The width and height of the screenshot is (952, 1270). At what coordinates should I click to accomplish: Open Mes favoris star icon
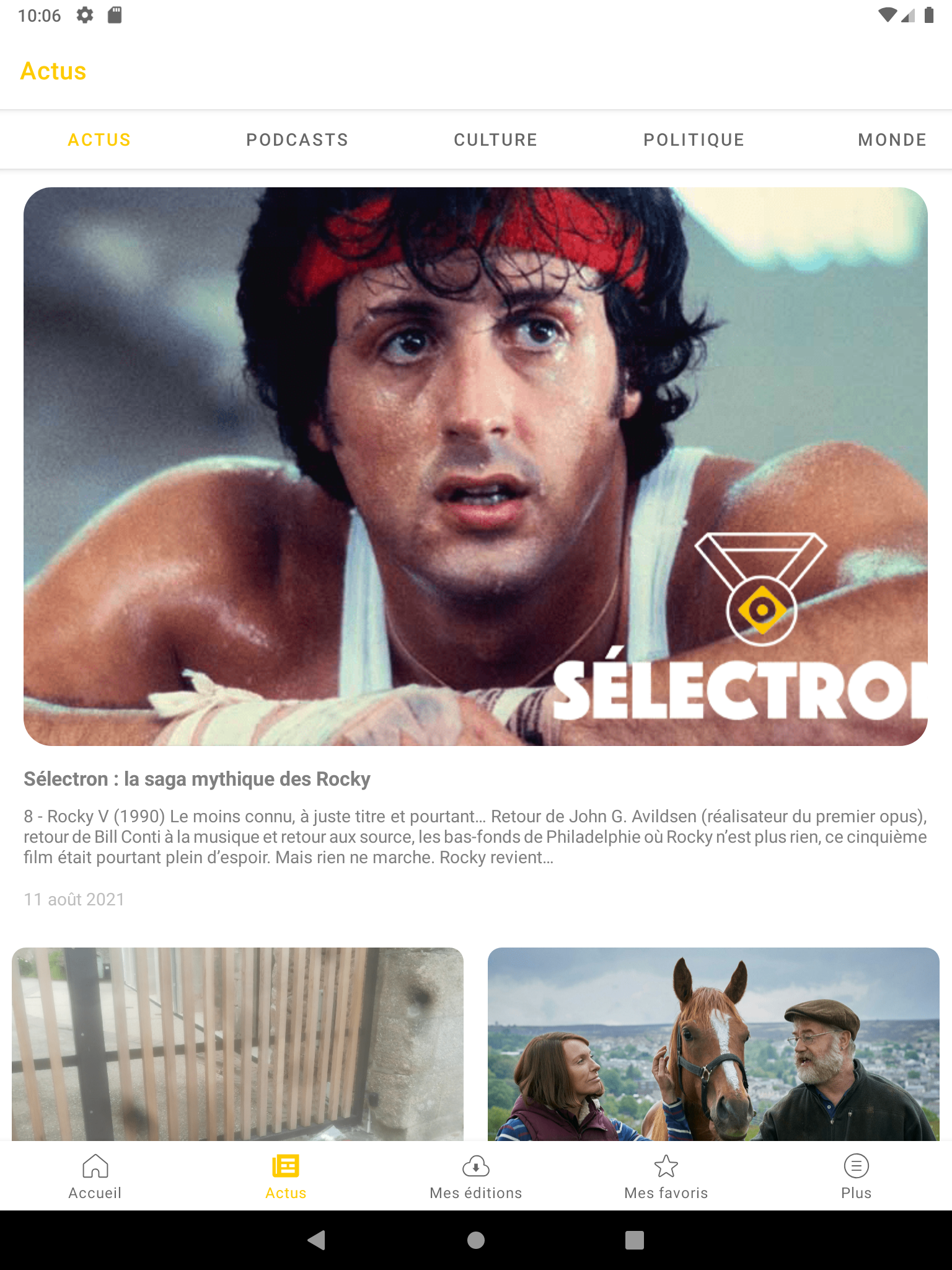(x=666, y=1166)
